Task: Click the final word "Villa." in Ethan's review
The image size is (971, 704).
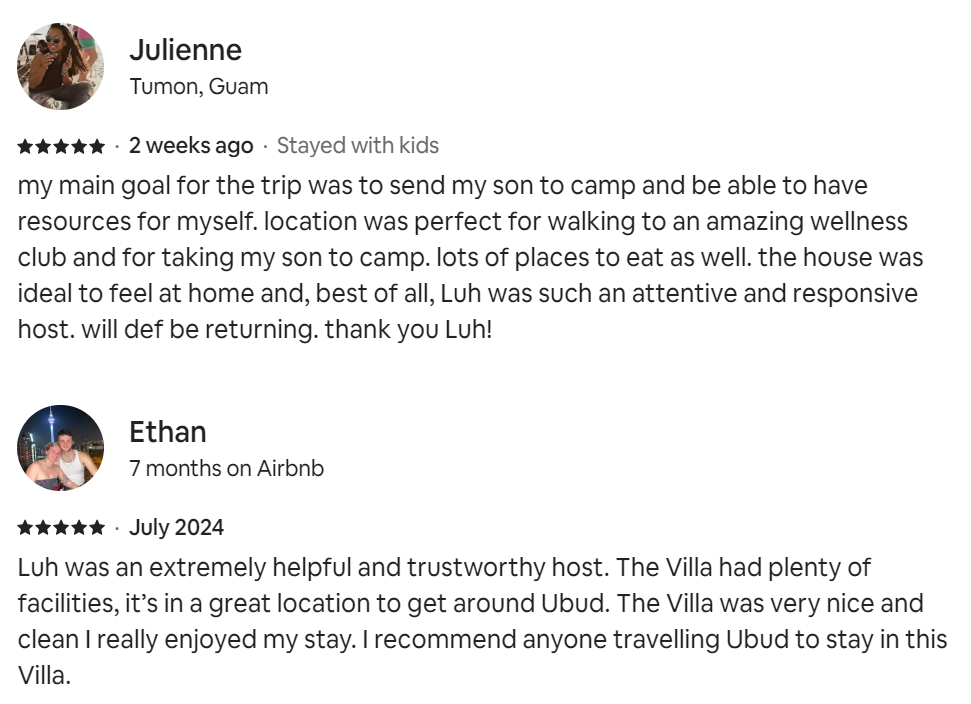Action: [x=44, y=675]
